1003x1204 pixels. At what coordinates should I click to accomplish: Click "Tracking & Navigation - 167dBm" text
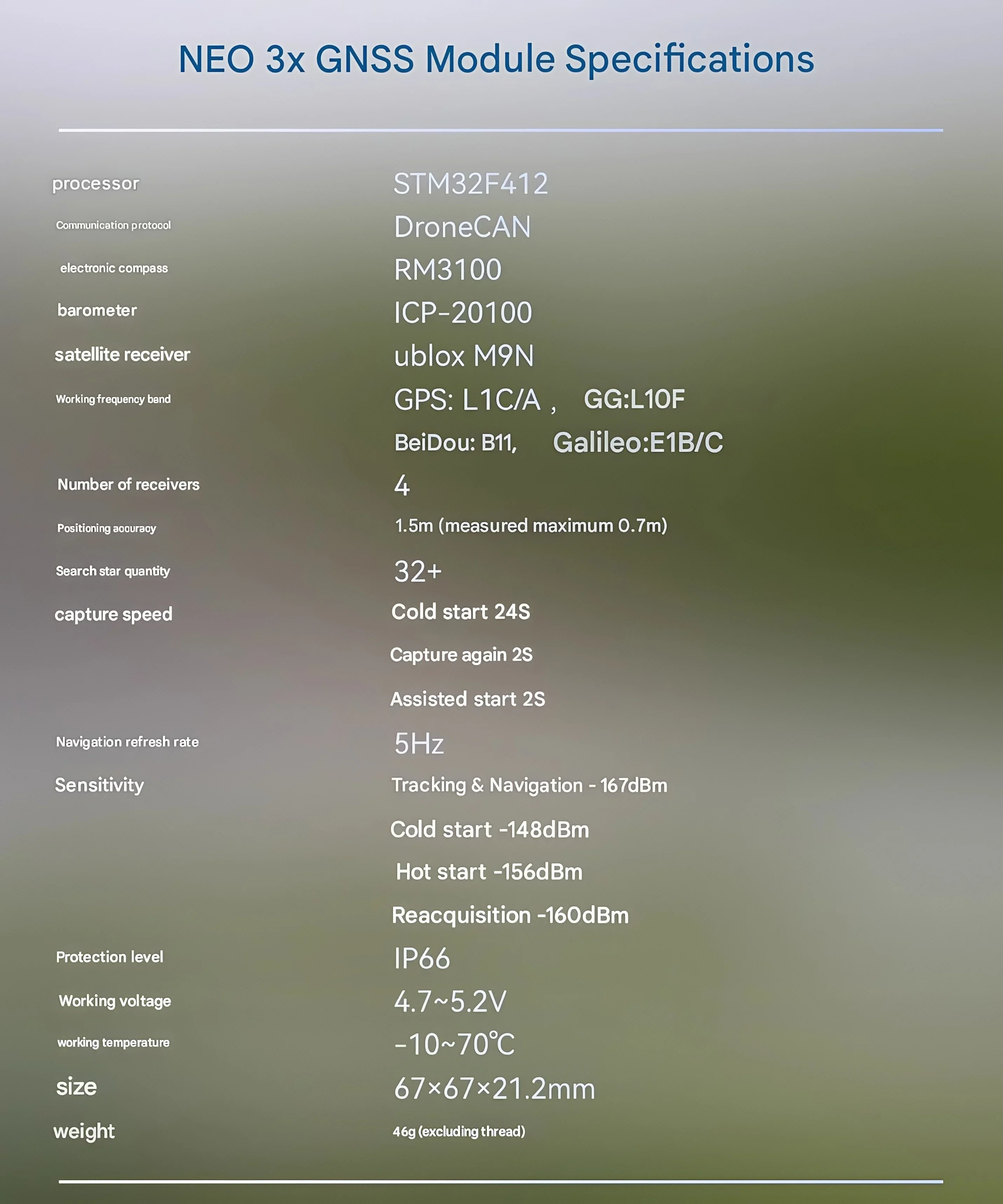pos(530,785)
